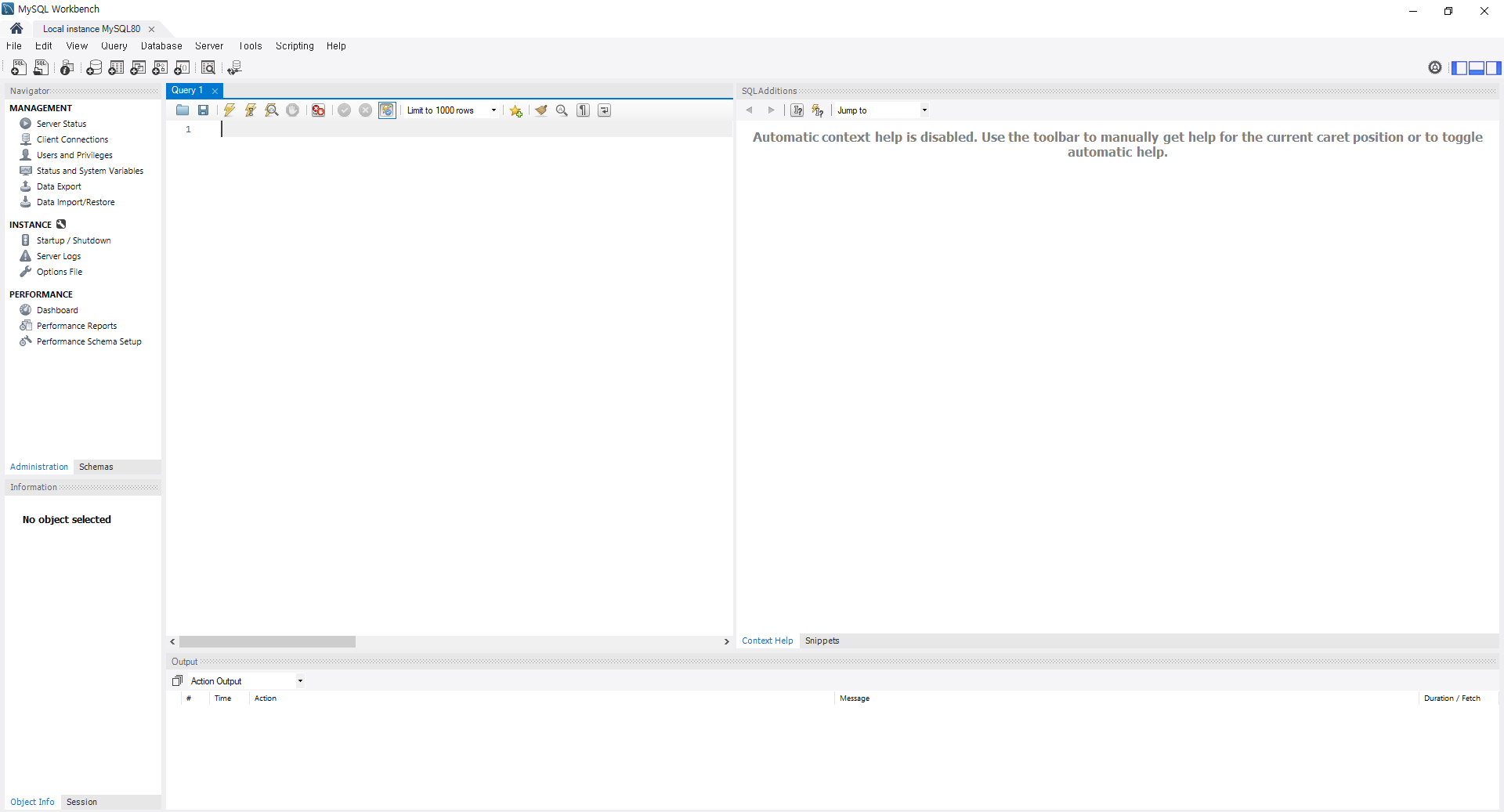Click the editor horizontal scrollbar thumb
This screenshot has width=1504, height=812.
coord(267,641)
